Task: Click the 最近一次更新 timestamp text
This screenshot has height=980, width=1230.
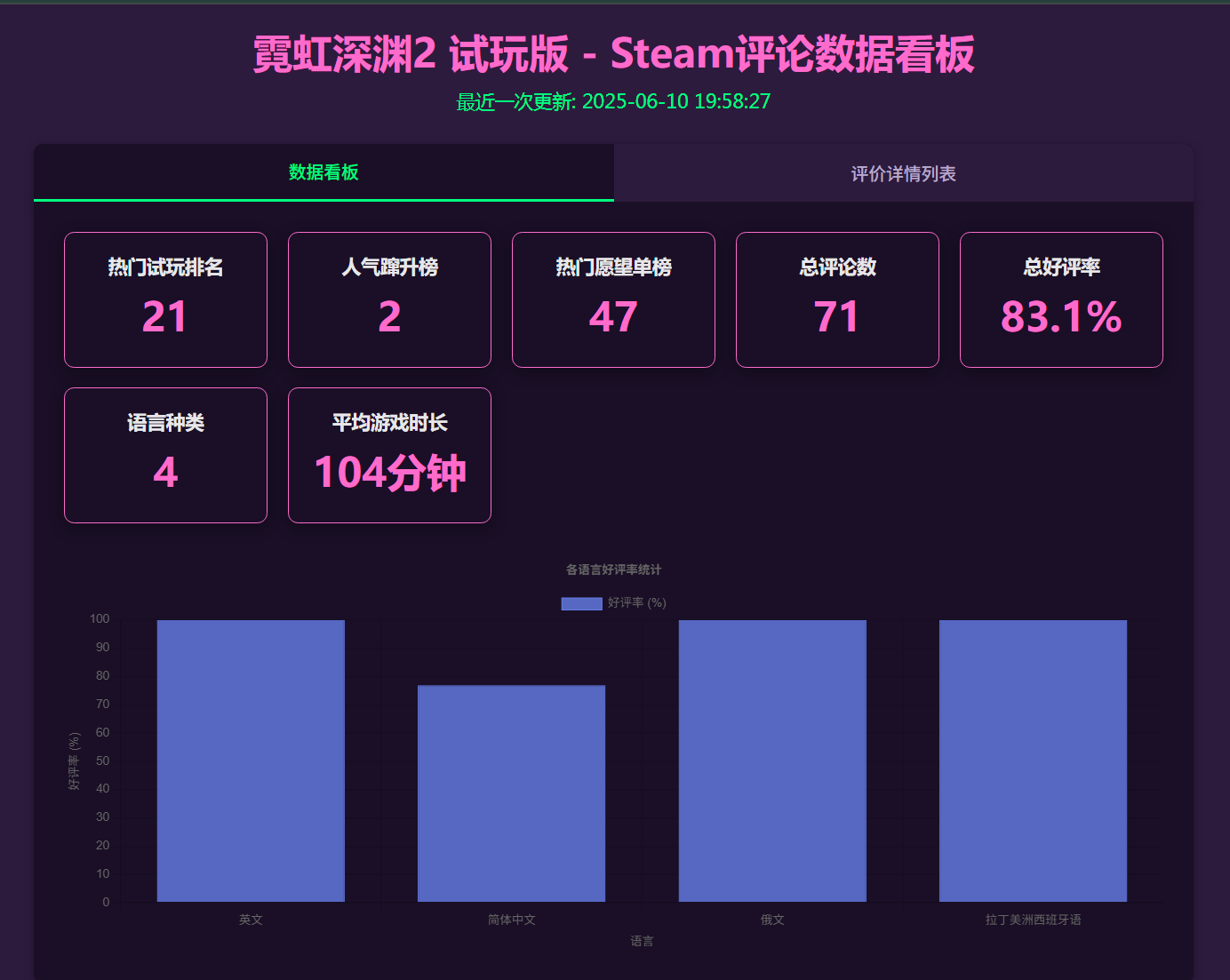Action: 613,101
